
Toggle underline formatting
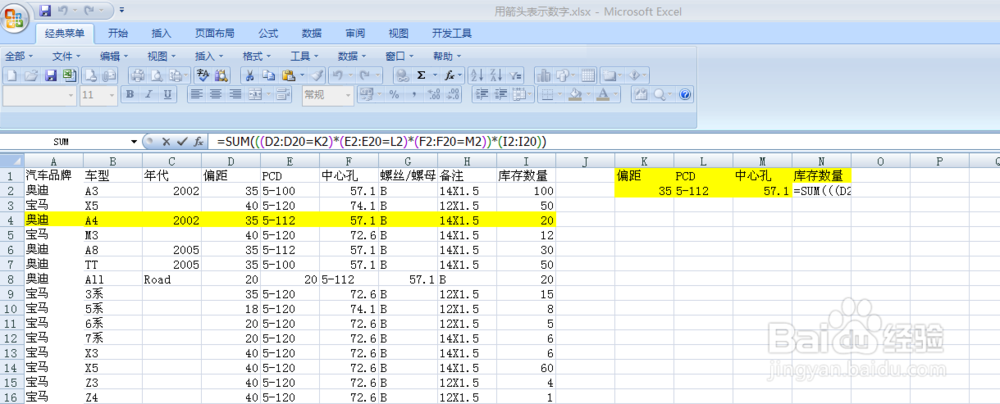(167, 95)
